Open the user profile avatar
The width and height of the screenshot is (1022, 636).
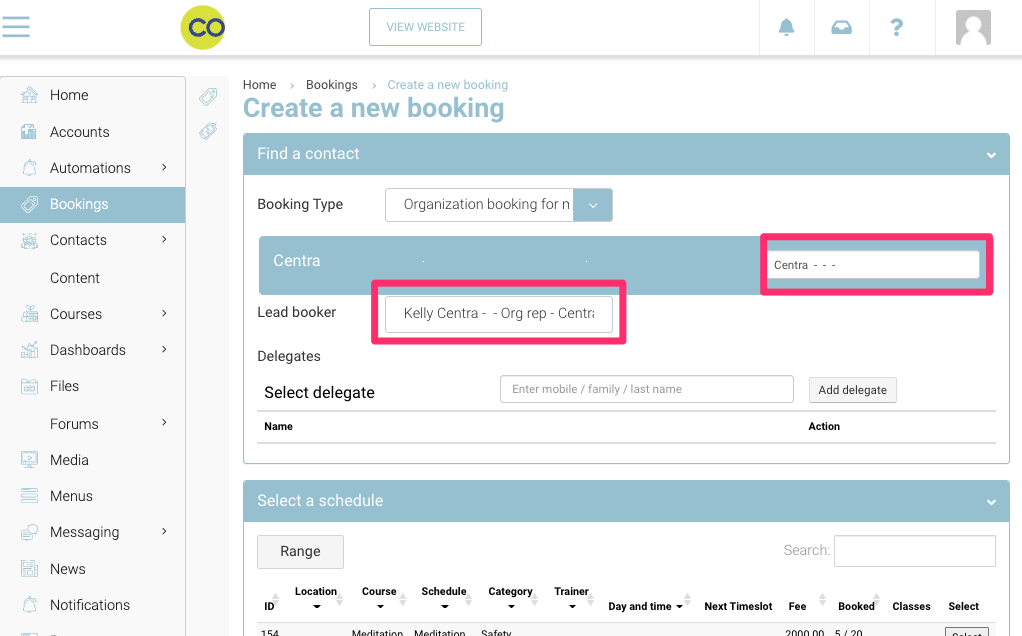[972, 27]
